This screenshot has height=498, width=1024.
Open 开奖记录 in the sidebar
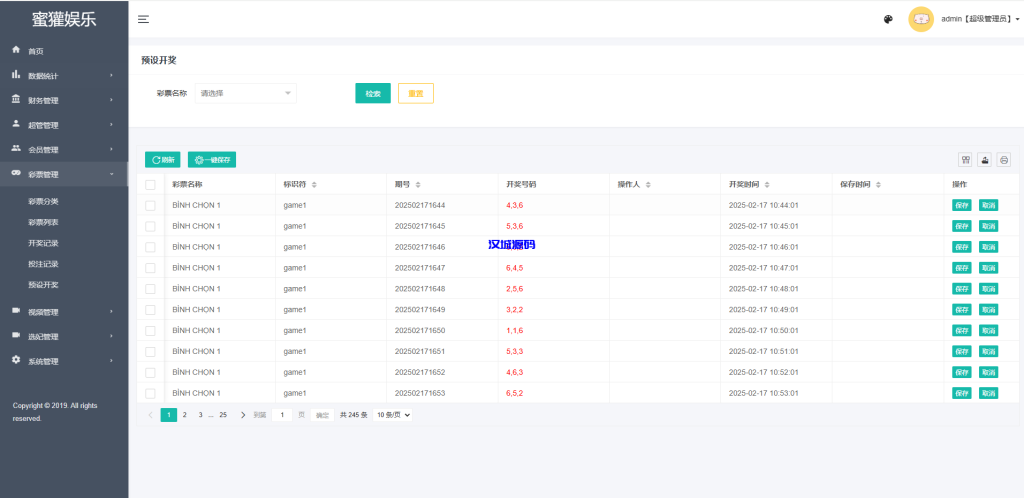[43, 243]
